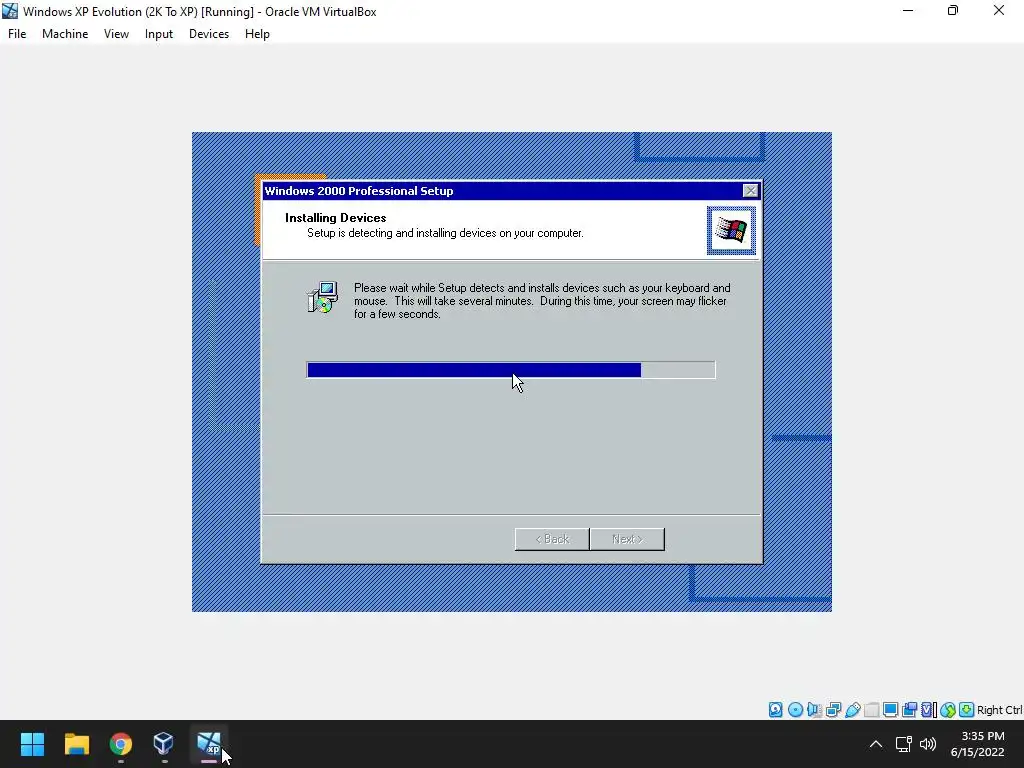Click the mouse integration status icon

click(948, 710)
